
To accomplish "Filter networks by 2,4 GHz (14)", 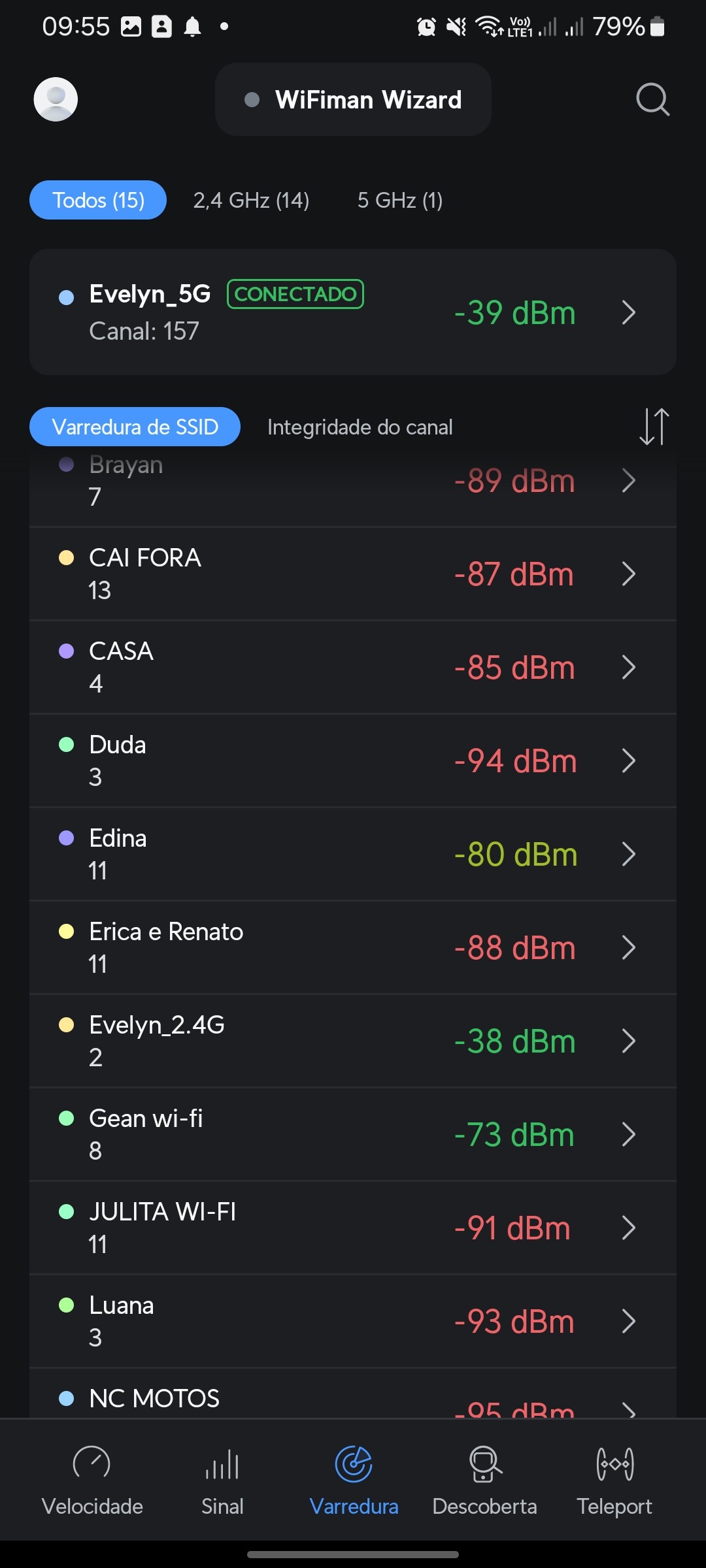I will click(251, 200).
